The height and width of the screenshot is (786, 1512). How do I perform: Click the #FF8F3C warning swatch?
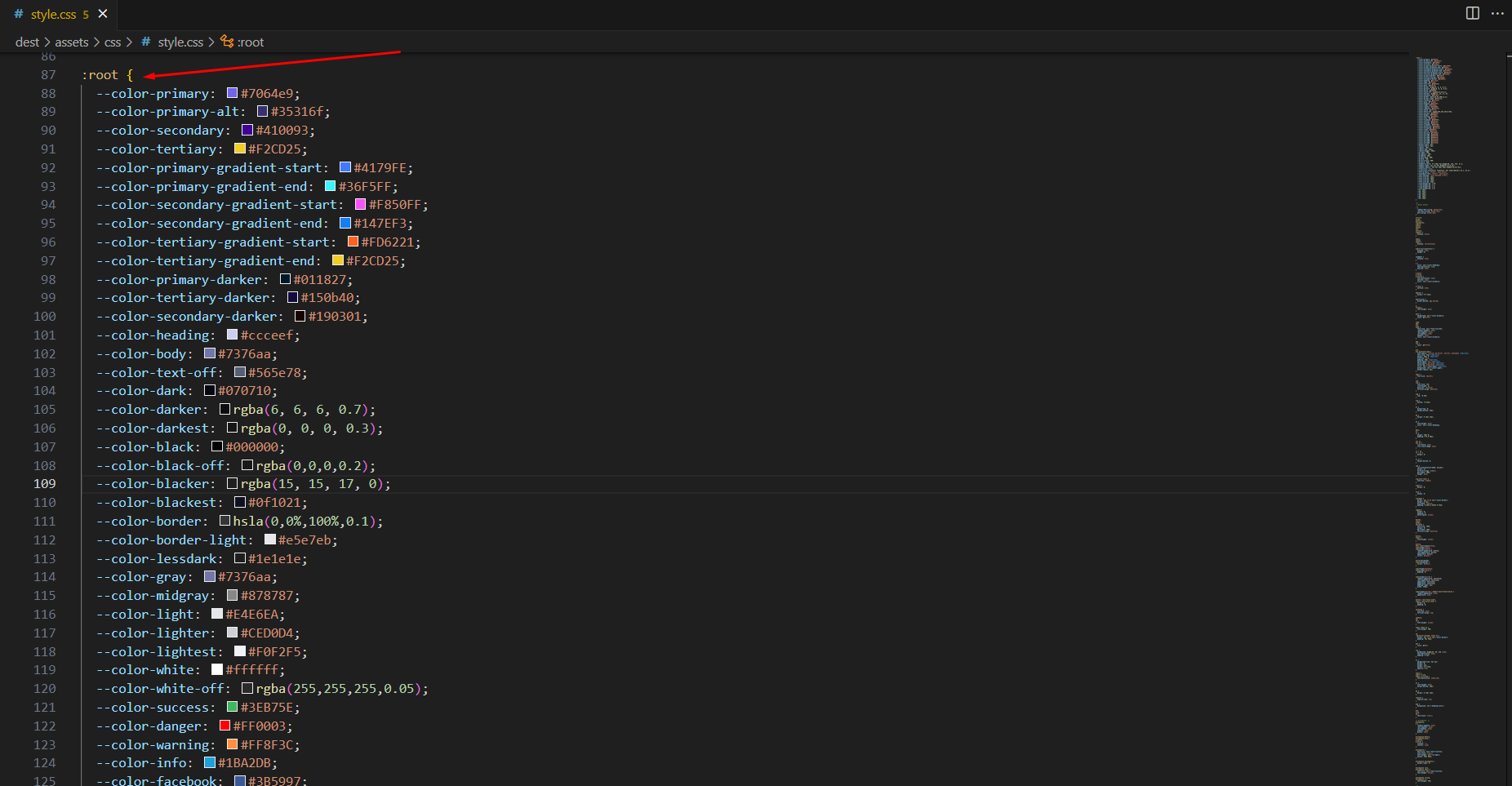pos(232,744)
